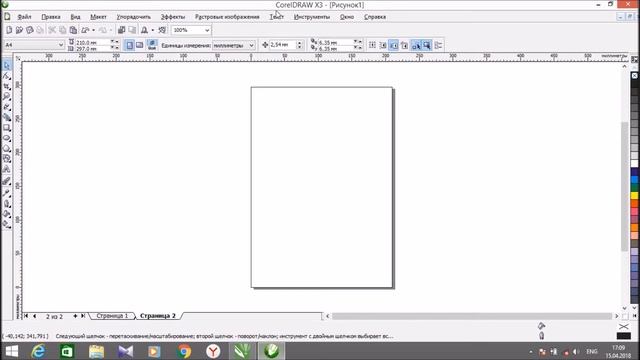Select the Pick tool in toolbox
Screen dimensions: 640x360
tap(7, 65)
